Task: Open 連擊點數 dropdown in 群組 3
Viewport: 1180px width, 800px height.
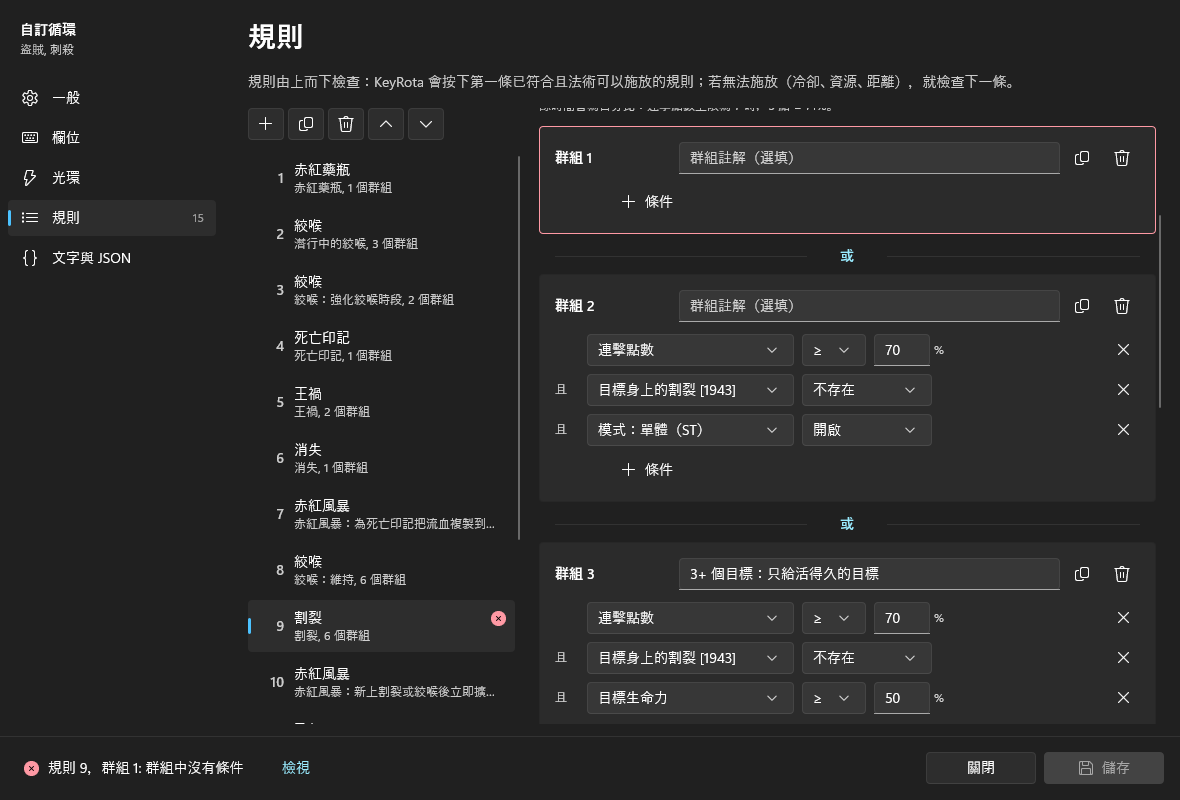Action: pyautogui.click(x=690, y=618)
